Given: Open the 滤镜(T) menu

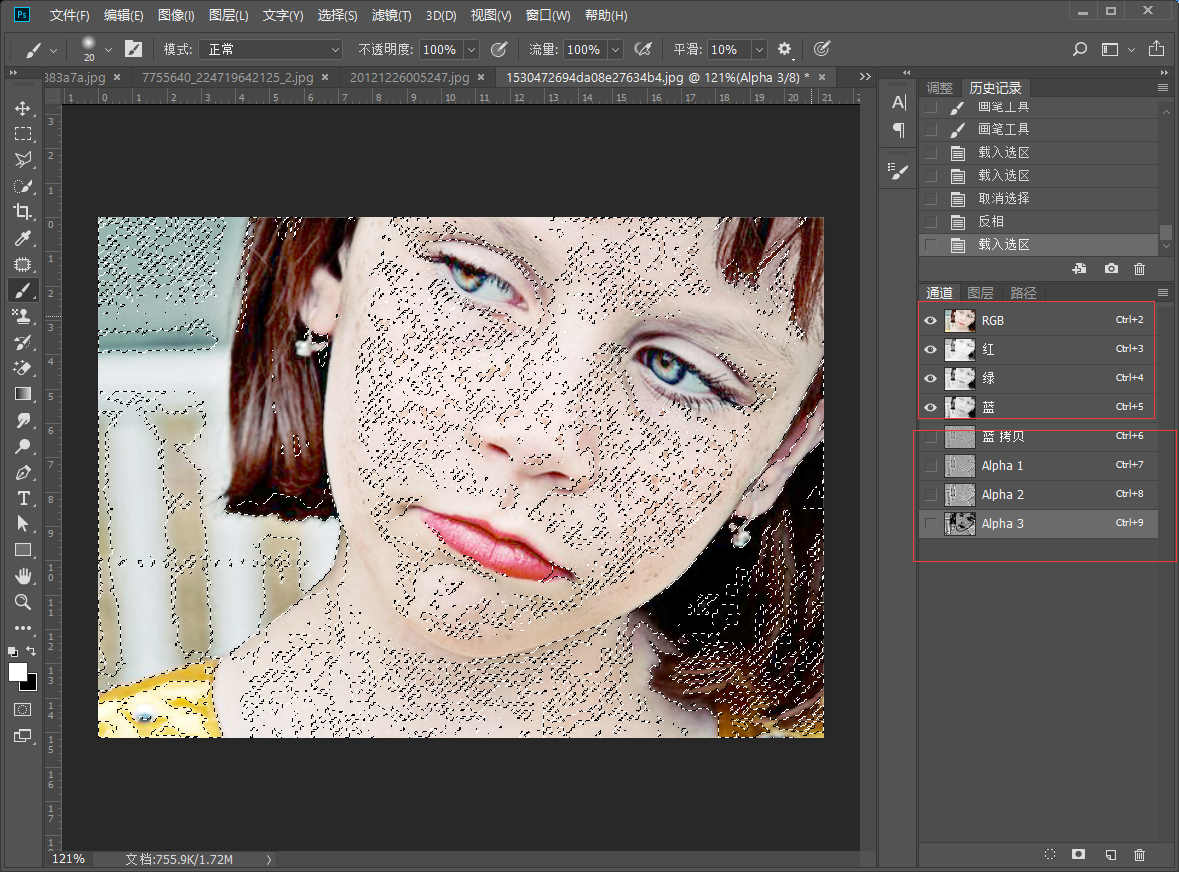Looking at the screenshot, I should (391, 16).
